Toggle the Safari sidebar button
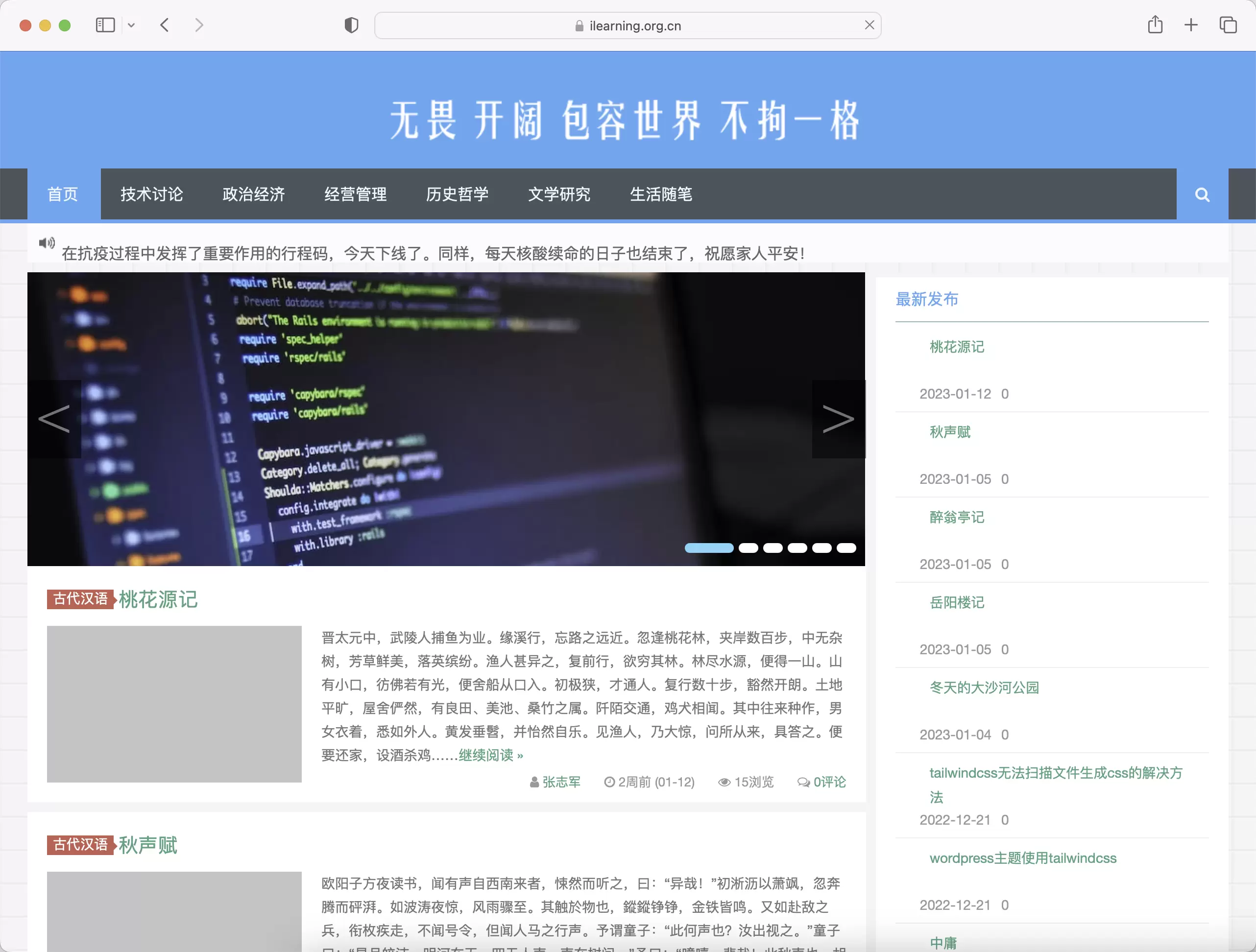 [x=105, y=25]
